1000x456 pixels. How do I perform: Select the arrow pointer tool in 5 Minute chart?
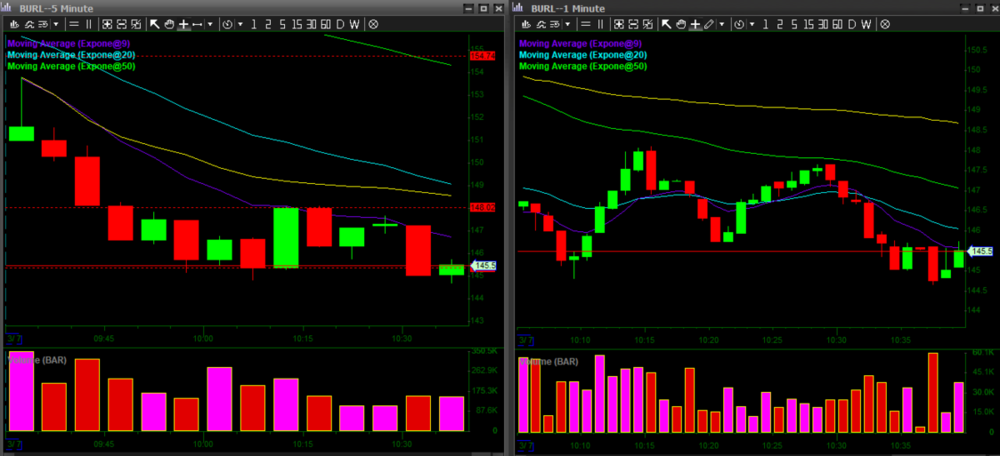coord(155,23)
